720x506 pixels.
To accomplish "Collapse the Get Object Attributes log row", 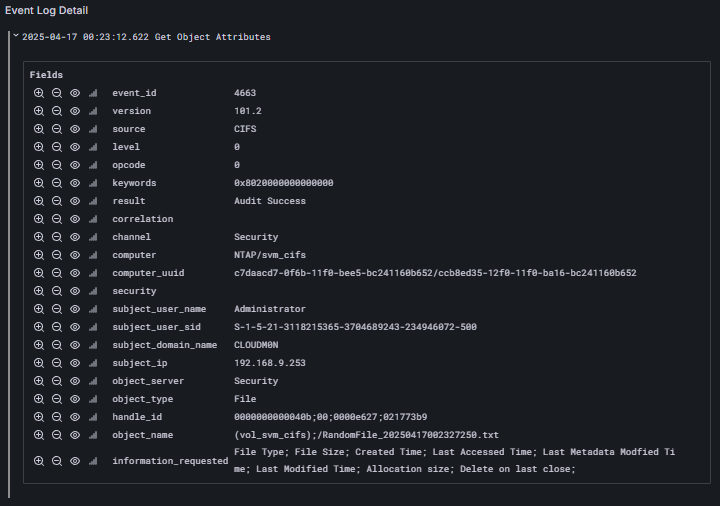I will tap(16, 35).
